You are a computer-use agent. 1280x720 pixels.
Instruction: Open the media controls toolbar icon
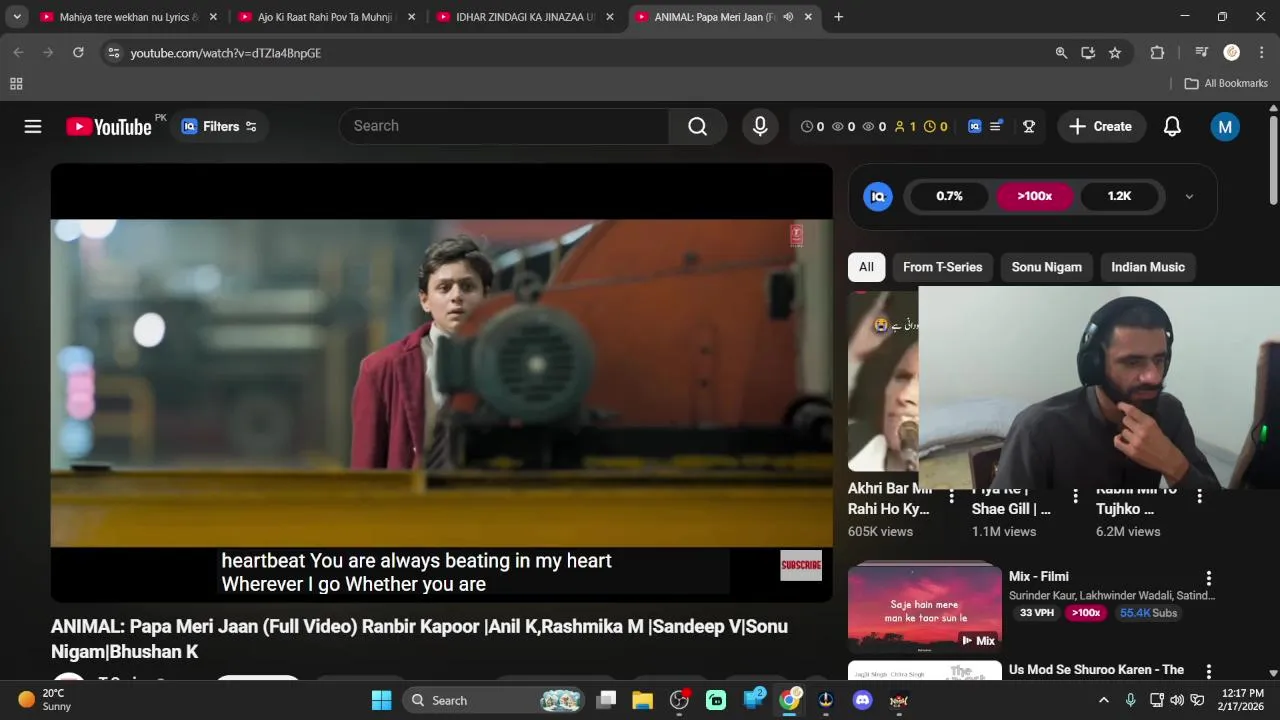[x=1202, y=53]
